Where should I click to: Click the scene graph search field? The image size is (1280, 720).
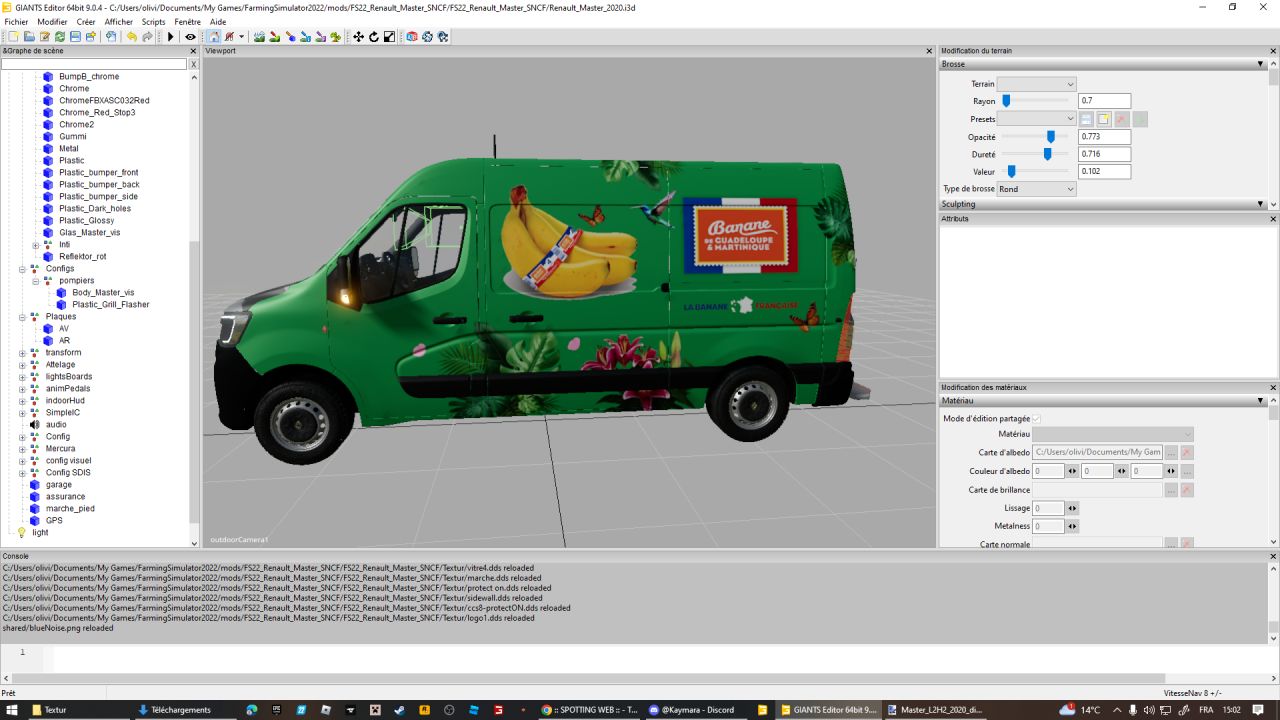[94, 64]
